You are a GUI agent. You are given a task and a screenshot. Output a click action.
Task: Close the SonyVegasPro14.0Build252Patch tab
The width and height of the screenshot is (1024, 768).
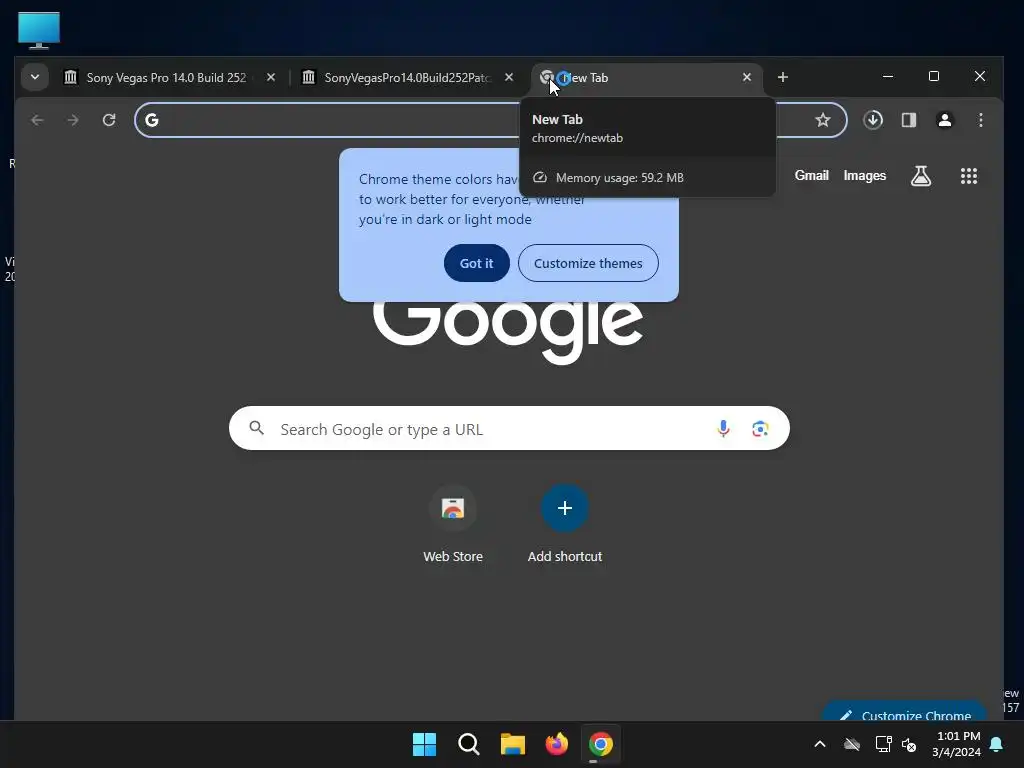(x=509, y=77)
